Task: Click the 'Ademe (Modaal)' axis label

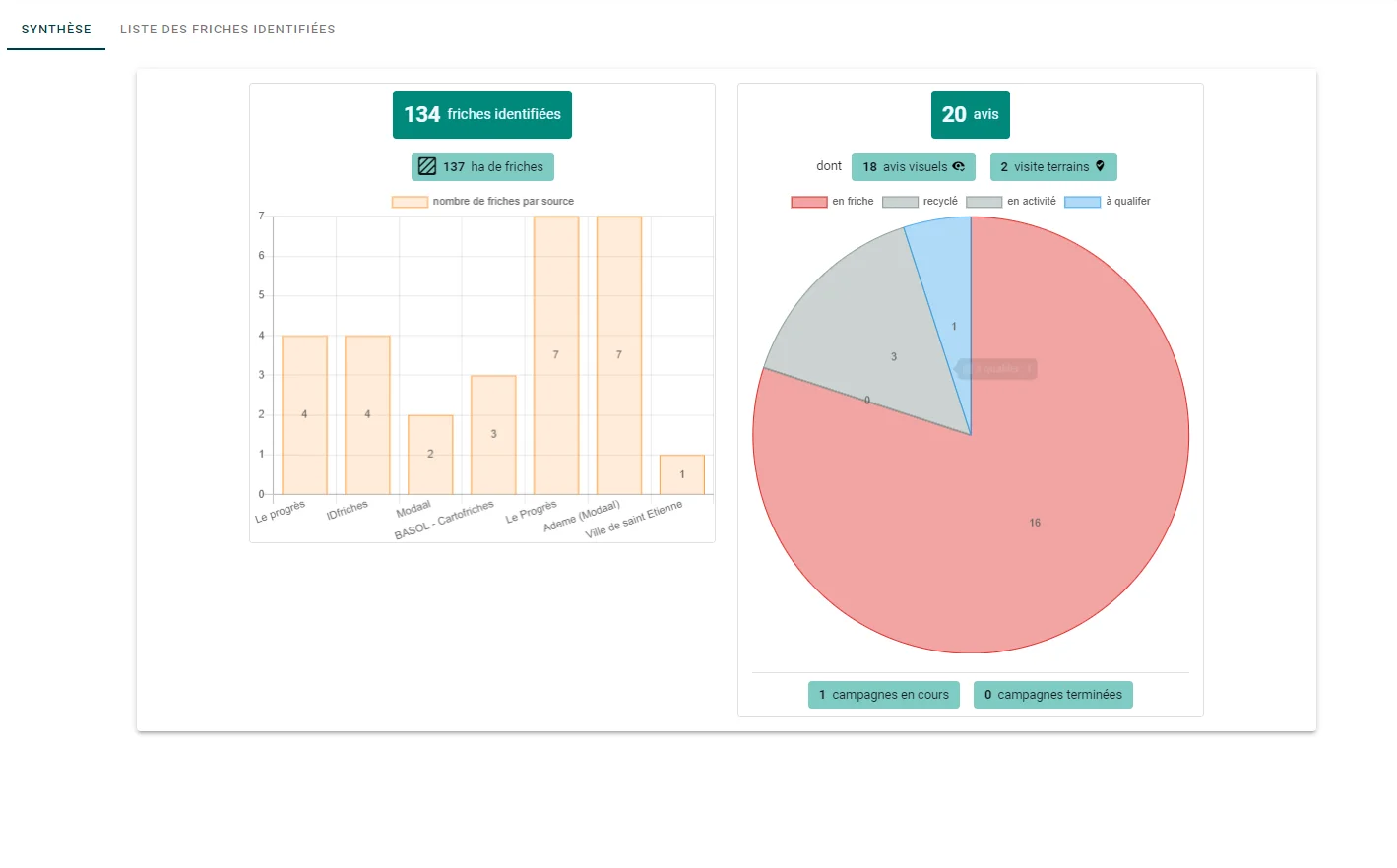Action: pos(582,517)
